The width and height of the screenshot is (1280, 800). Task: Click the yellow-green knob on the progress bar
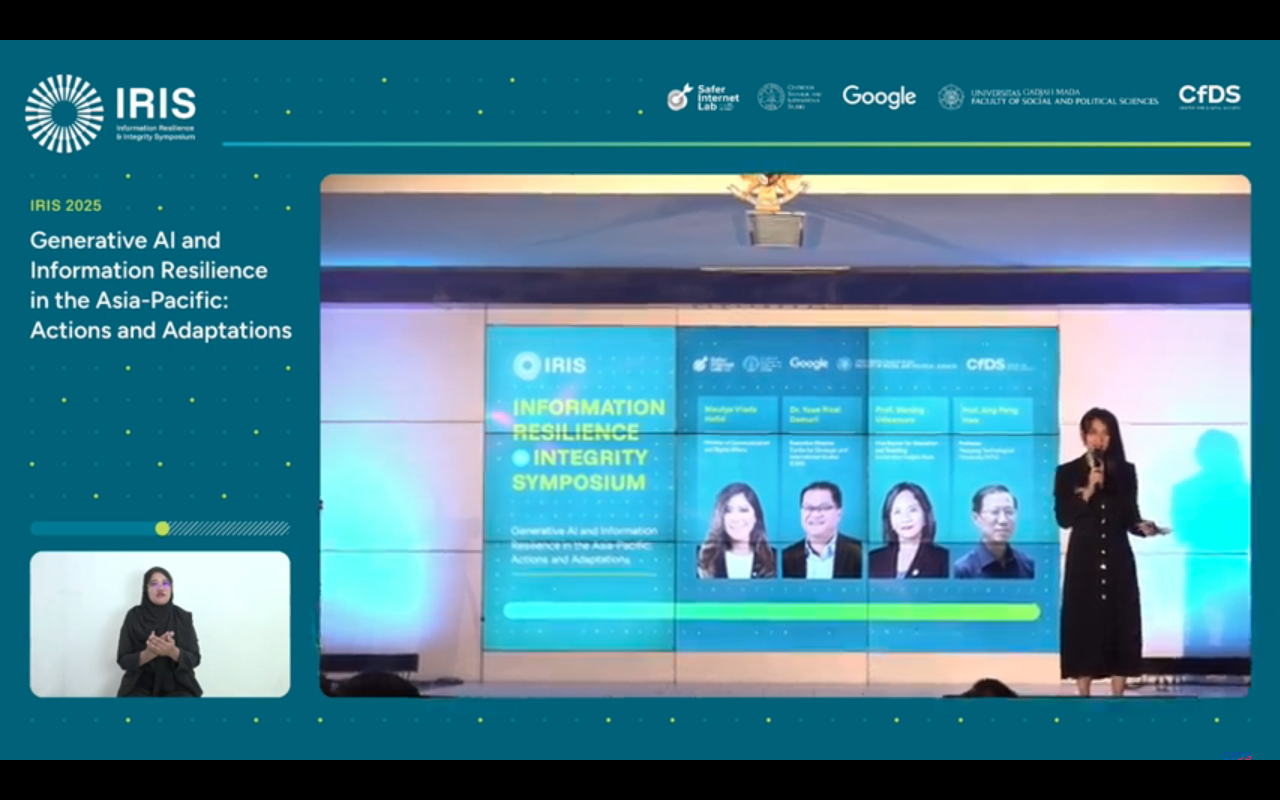[x=162, y=528]
